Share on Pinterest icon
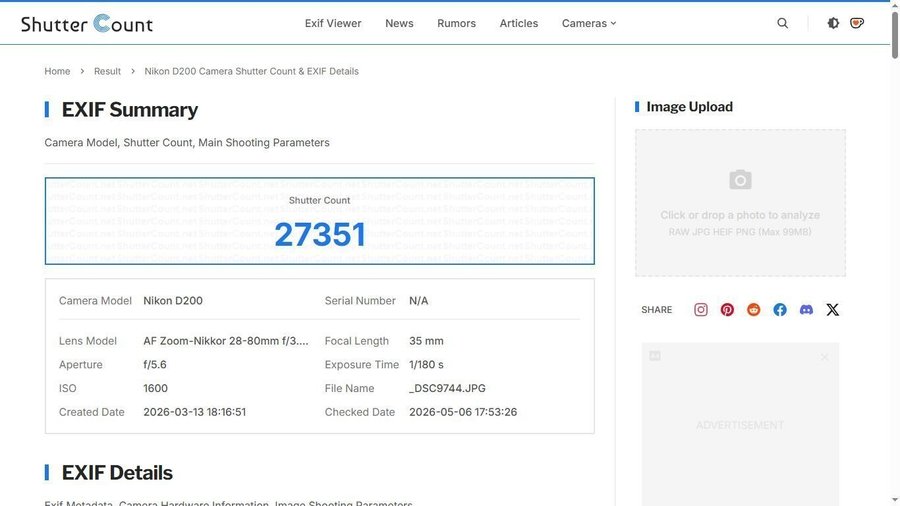The height and width of the screenshot is (506, 900). point(727,310)
